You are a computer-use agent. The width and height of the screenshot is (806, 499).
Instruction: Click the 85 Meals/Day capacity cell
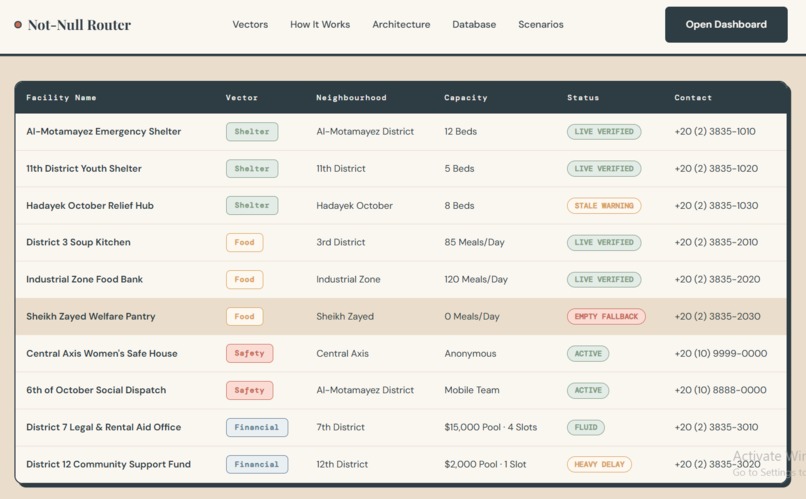pos(474,242)
